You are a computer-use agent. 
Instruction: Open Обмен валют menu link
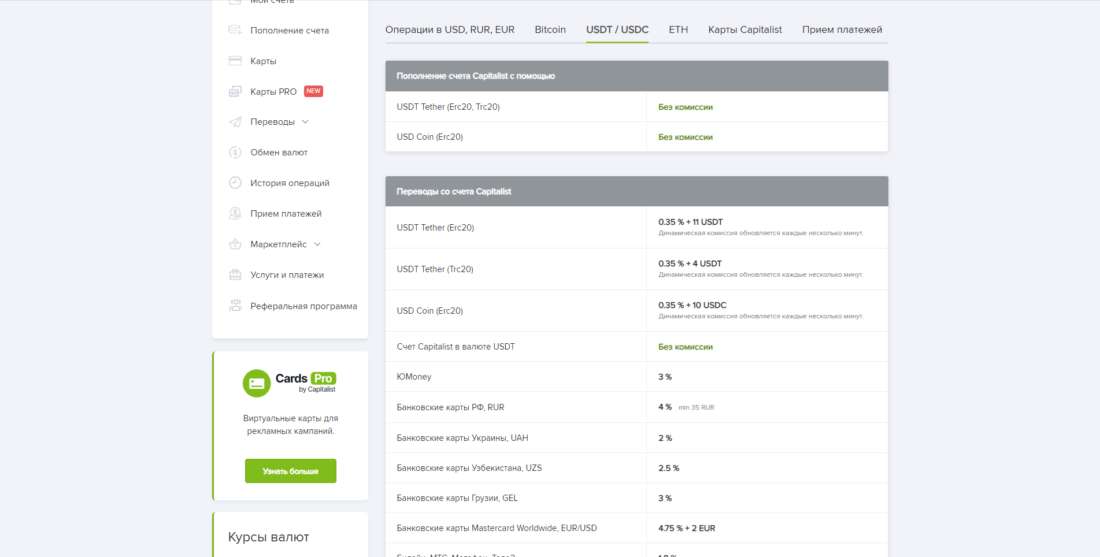[x=279, y=152]
